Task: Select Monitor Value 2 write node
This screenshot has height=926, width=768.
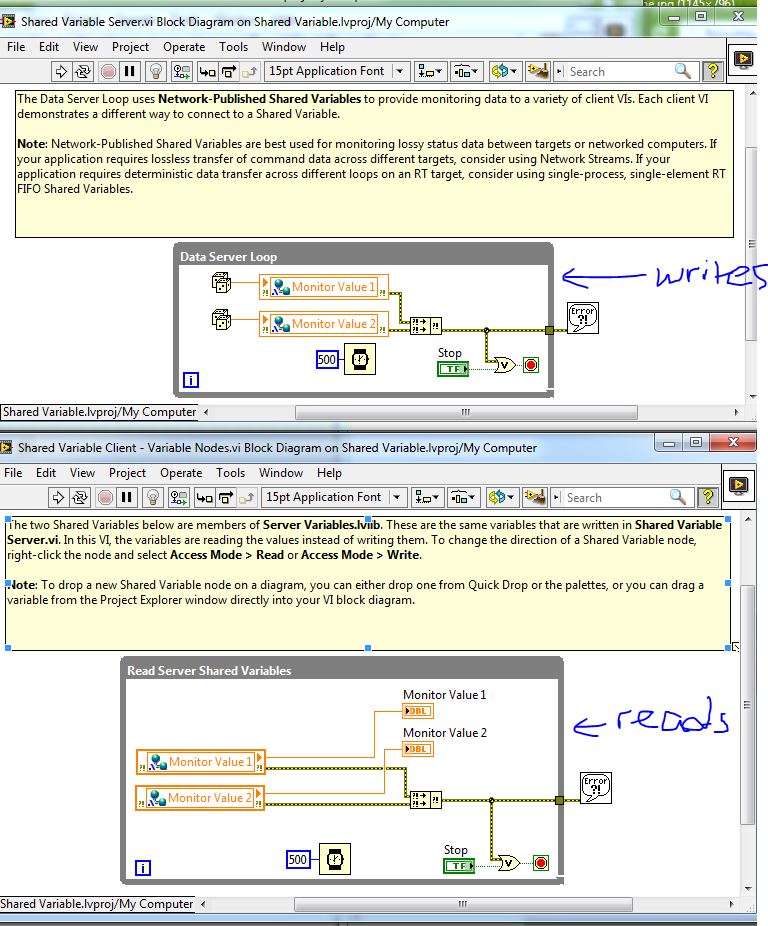Action: pos(324,324)
